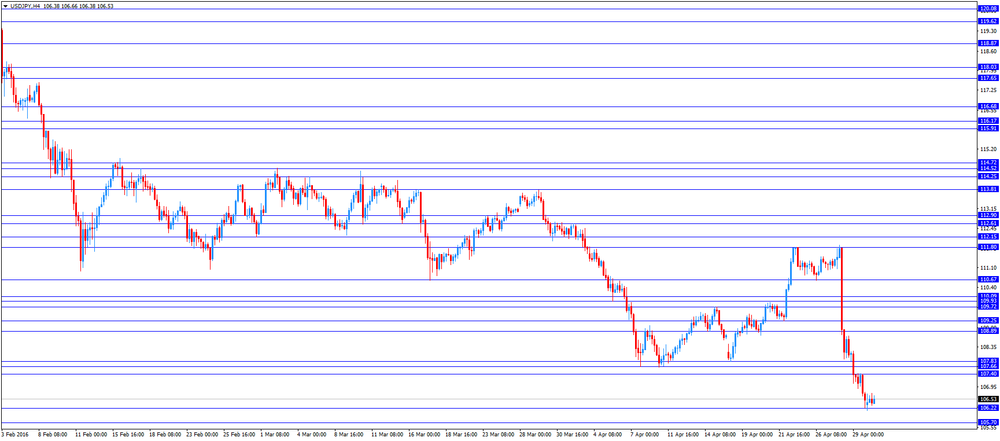Click the 11 Feb 00:00 time axis label
This screenshot has height=441, width=1000.
pos(92,435)
